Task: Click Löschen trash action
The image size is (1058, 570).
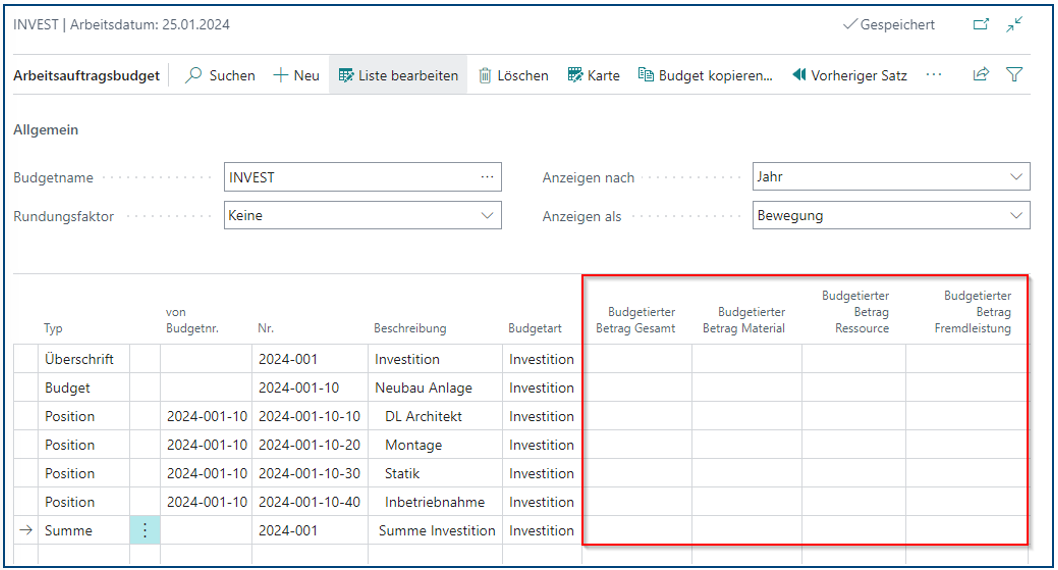Action: pos(513,76)
